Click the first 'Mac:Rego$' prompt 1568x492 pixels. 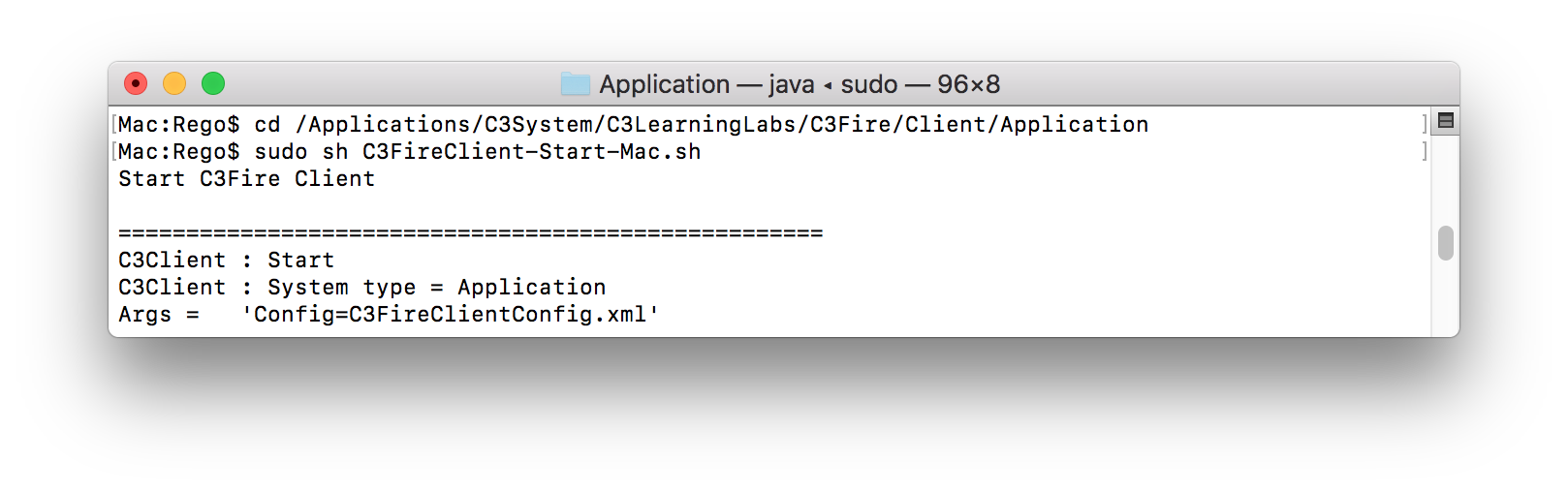178,125
